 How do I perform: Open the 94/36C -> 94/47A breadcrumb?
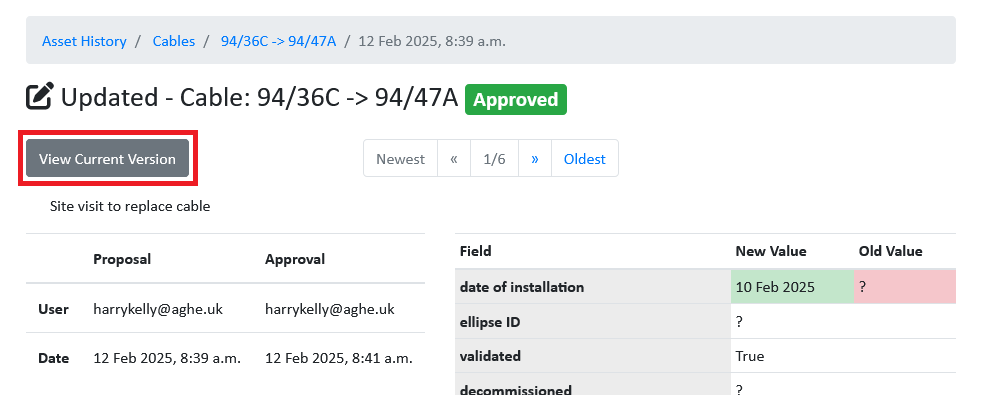[278, 41]
